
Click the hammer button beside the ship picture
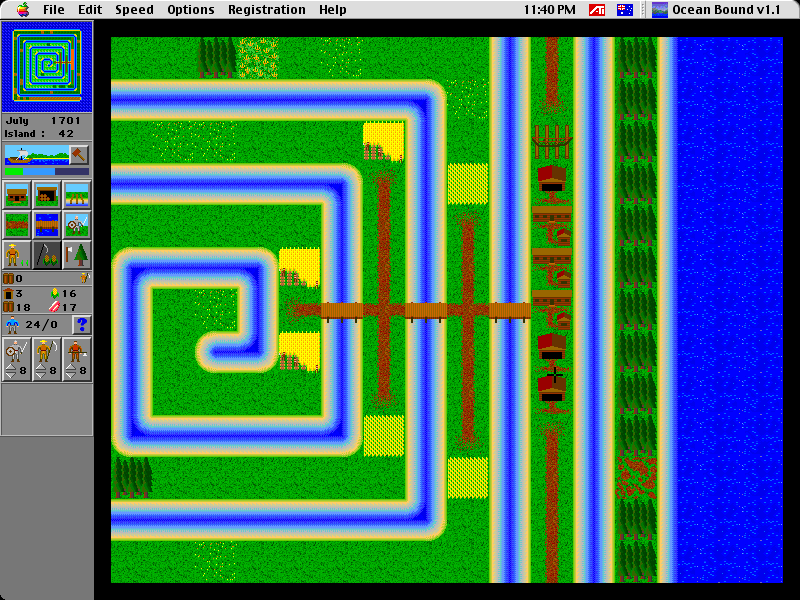coord(79,154)
